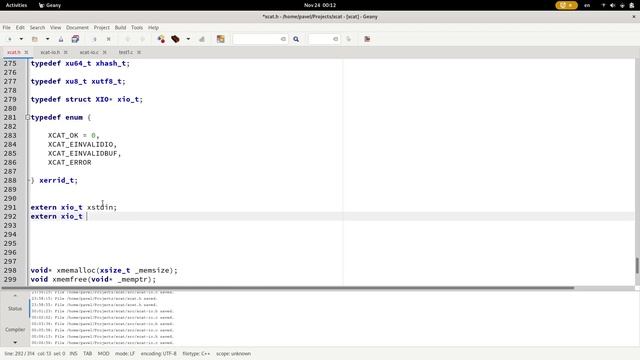Navigate forward with the toolbar arrow
The image size is (640, 360).
pyautogui.click(x=142, y=39)
